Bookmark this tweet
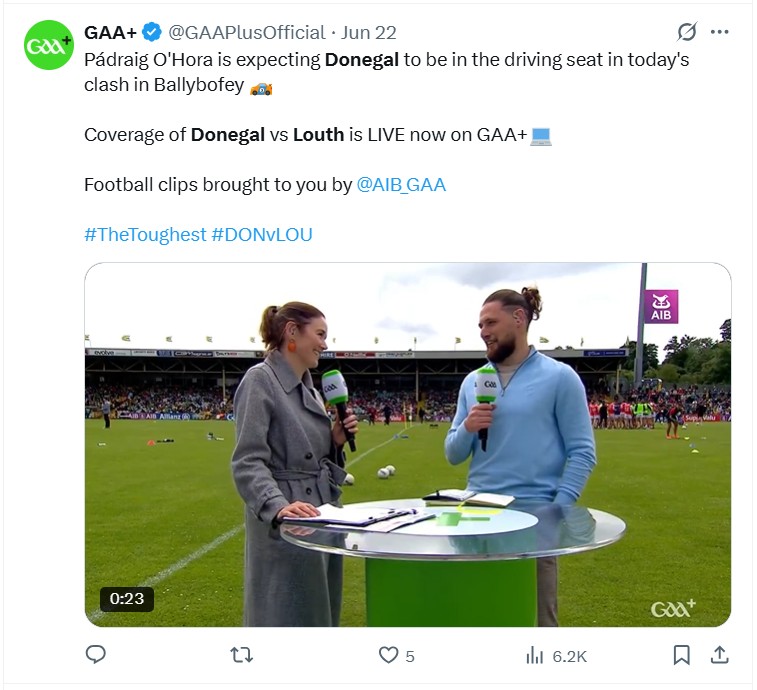This screenshot has width=757, height=690. (681, 655)
